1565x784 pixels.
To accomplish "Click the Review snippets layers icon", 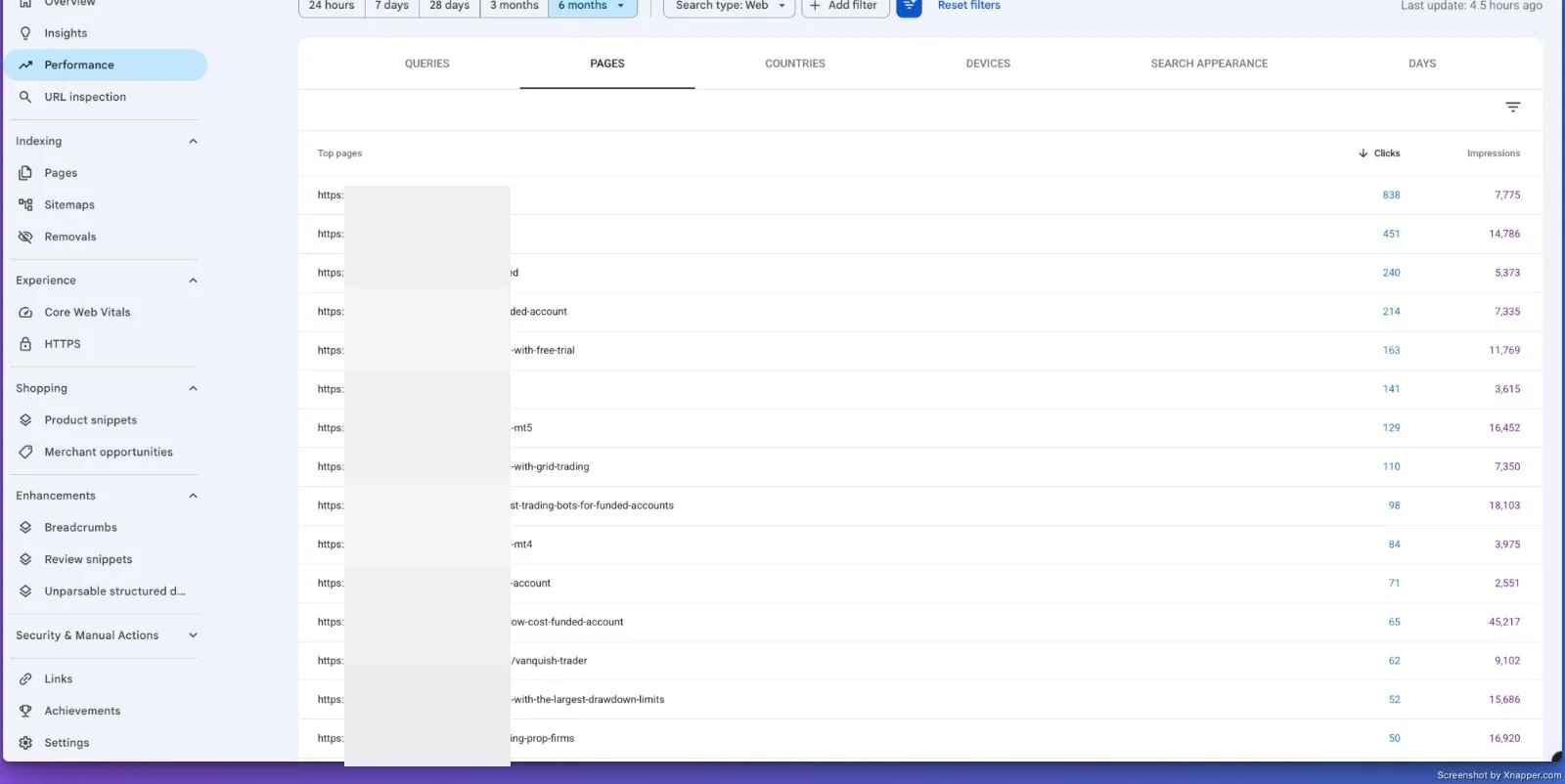I will (x=25, y=560).
